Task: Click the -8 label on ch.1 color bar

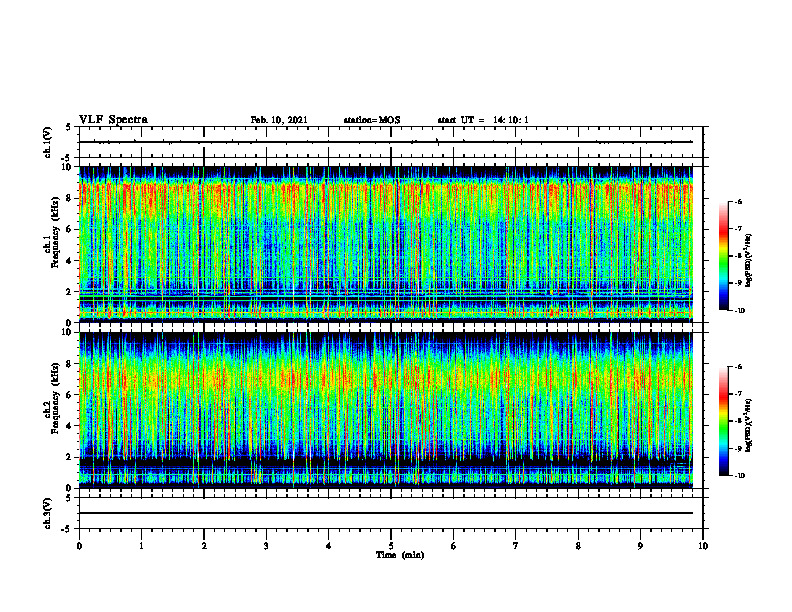Action: pos(738,256)
